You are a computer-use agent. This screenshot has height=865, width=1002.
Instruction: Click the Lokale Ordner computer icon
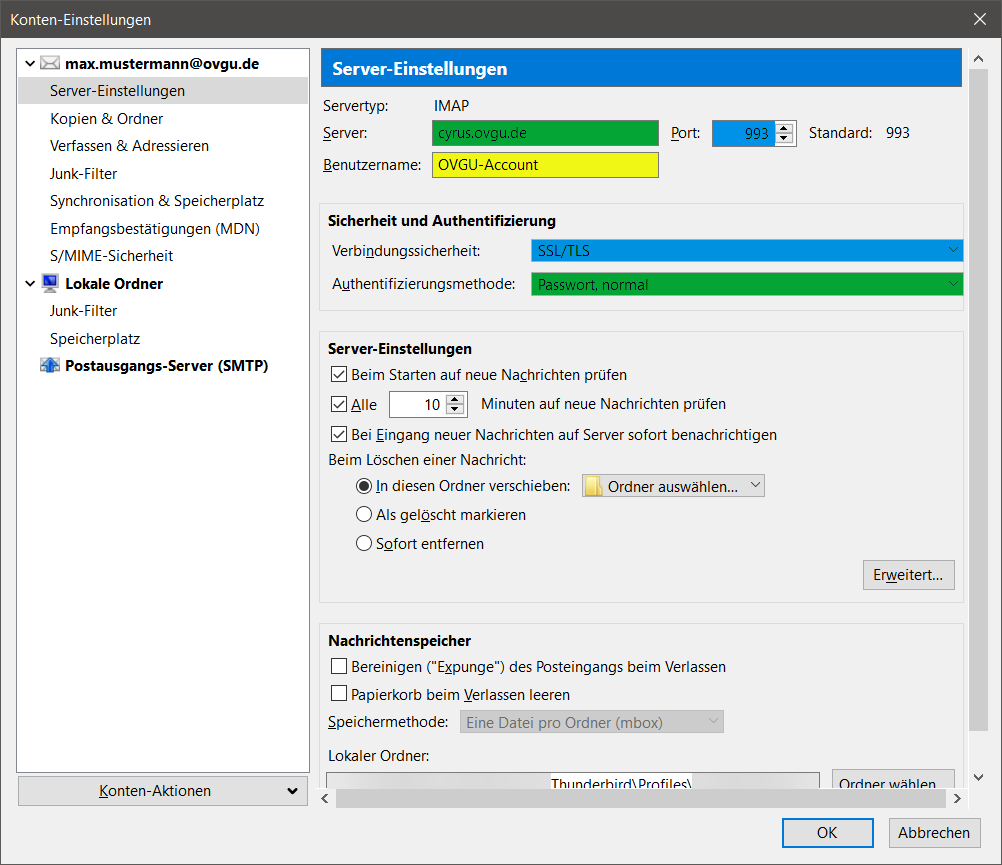50,283
